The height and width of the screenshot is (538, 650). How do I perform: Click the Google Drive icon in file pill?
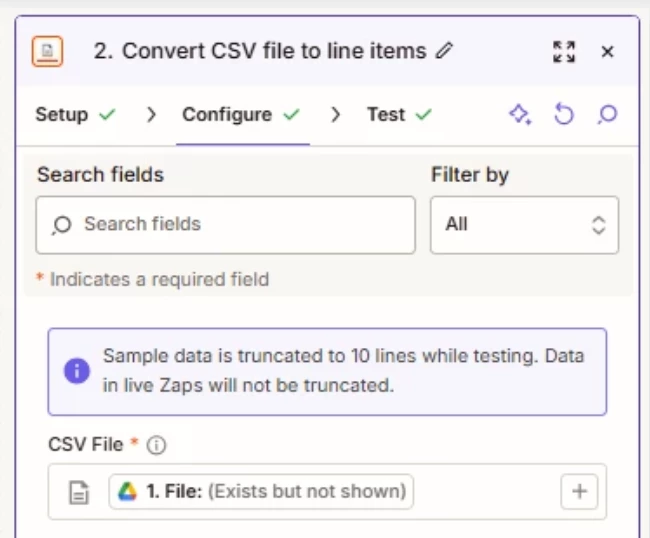pos(127,492)
